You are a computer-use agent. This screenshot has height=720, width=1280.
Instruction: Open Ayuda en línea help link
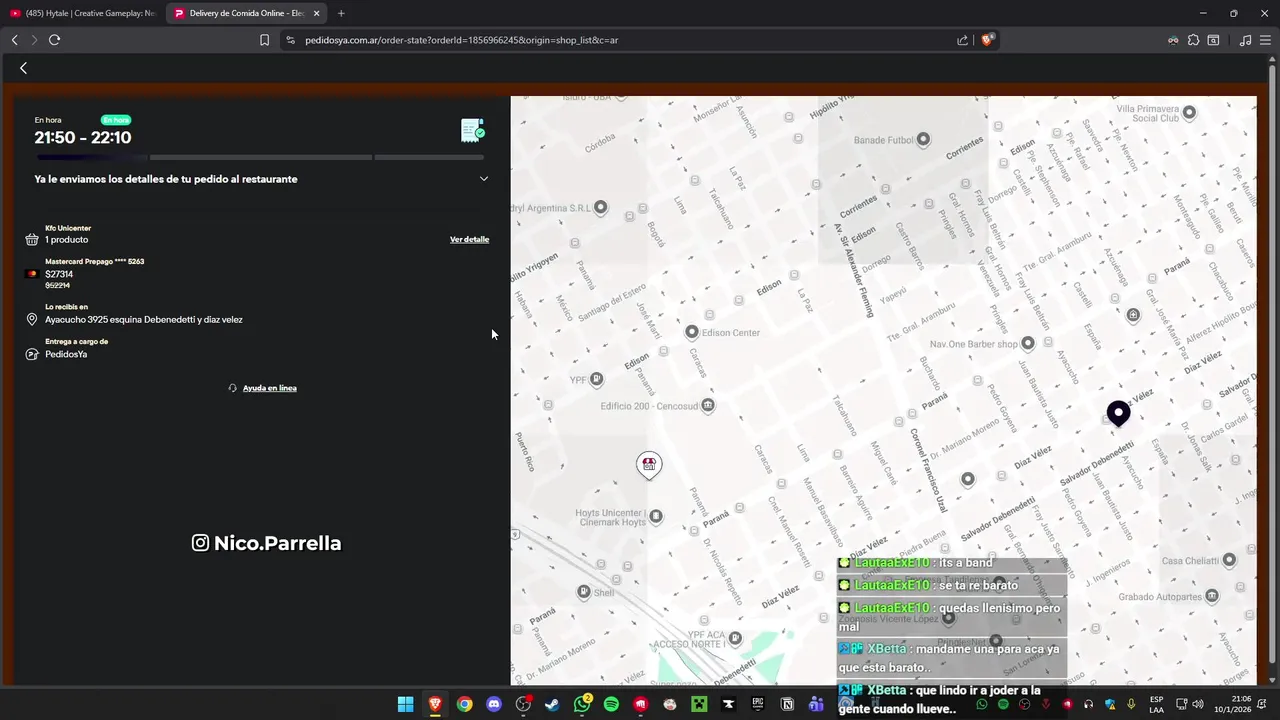[x=269, y=388]
